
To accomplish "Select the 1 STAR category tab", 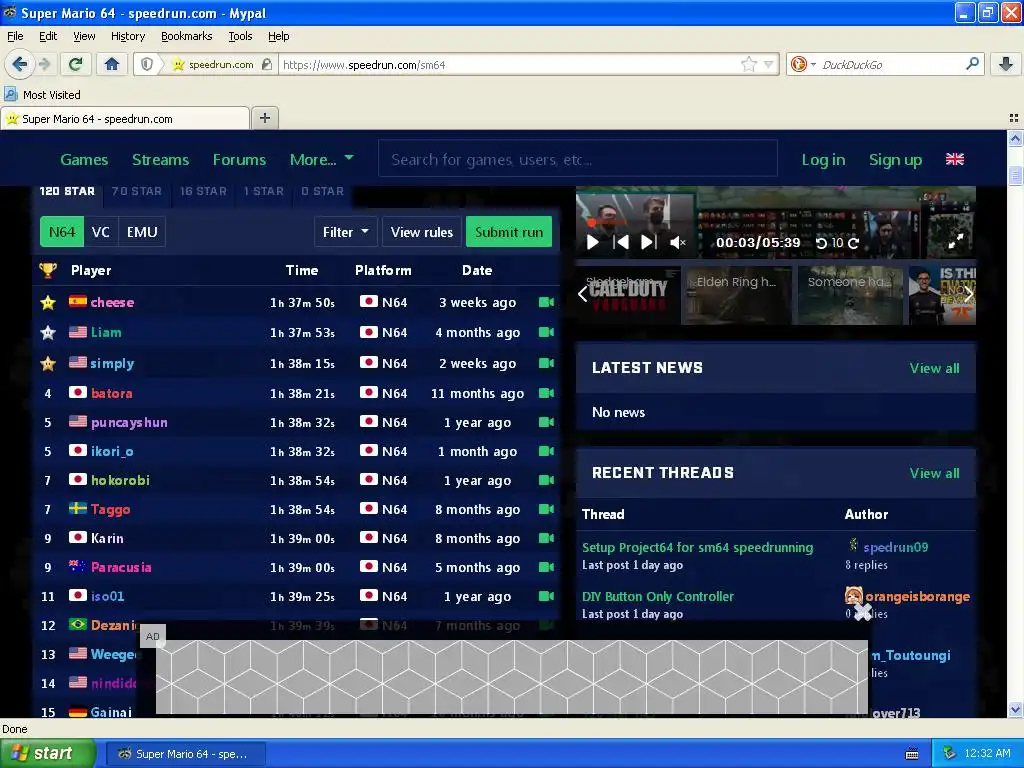I will (263, 191).
